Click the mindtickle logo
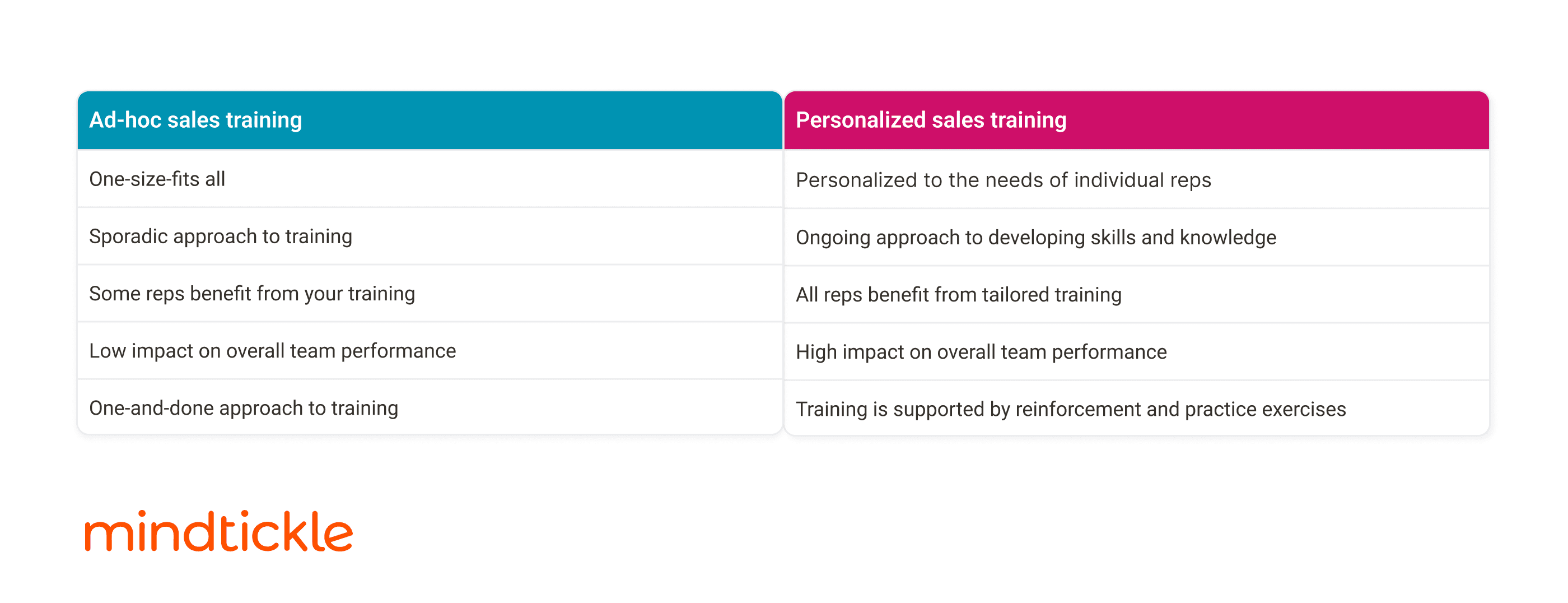Viewport: 1568px width, 603px height. click(x=219, y=531)
